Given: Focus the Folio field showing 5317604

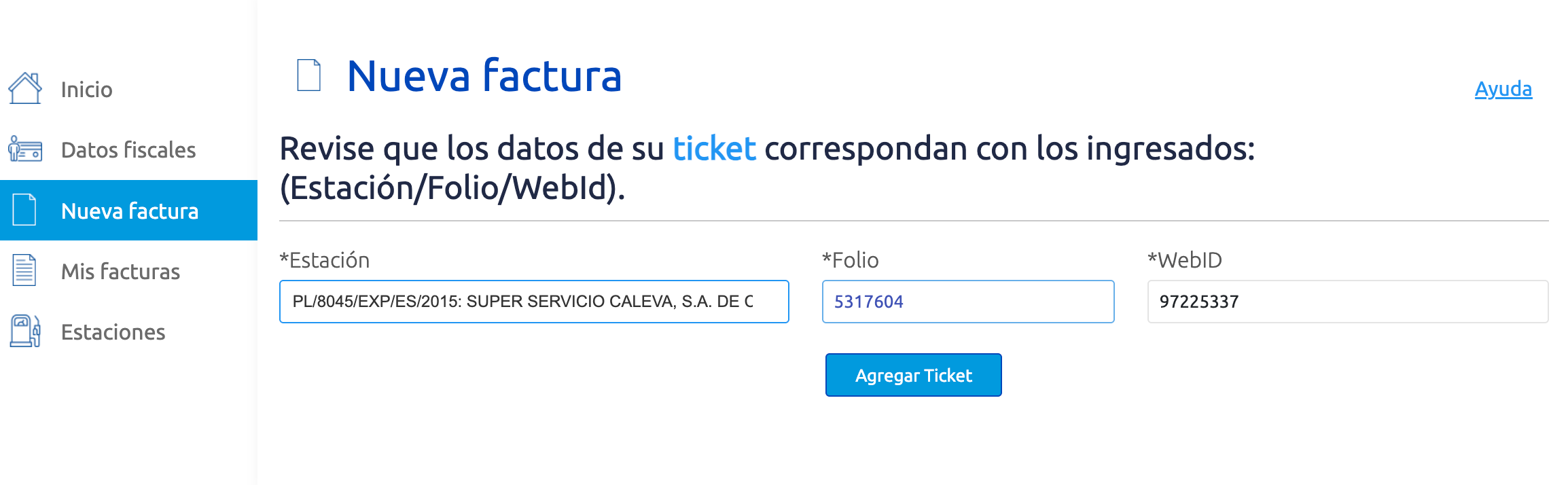Looking at the screenshot, I should pyautogui.click(x=967, y=302).
